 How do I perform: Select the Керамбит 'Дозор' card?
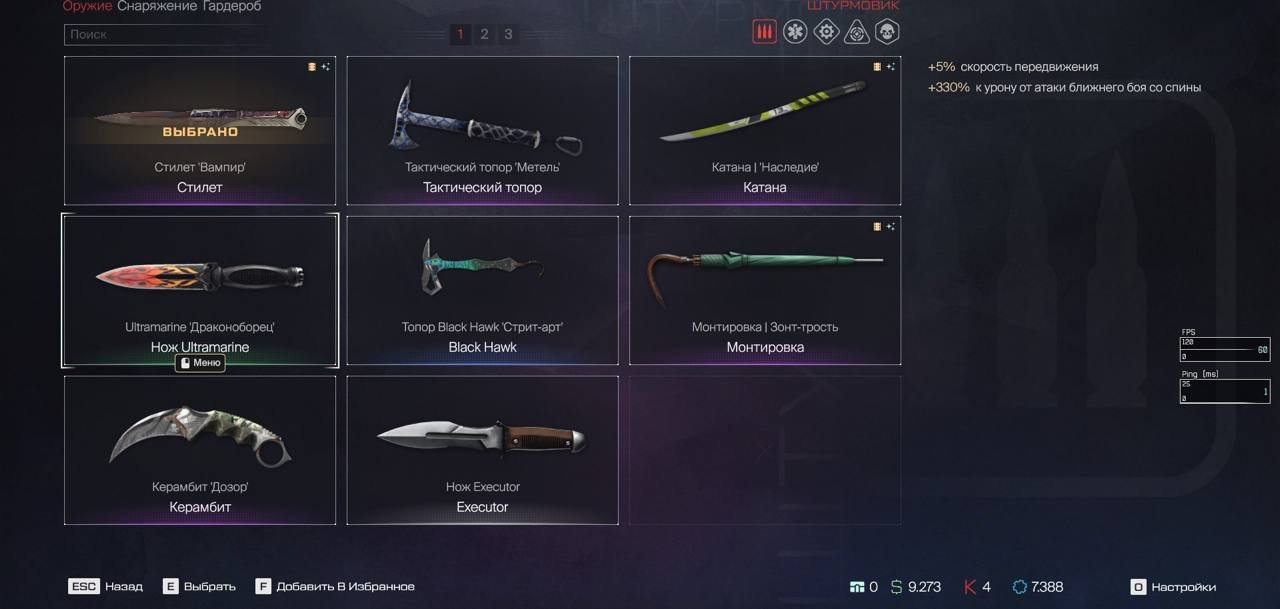coord(200,450)
